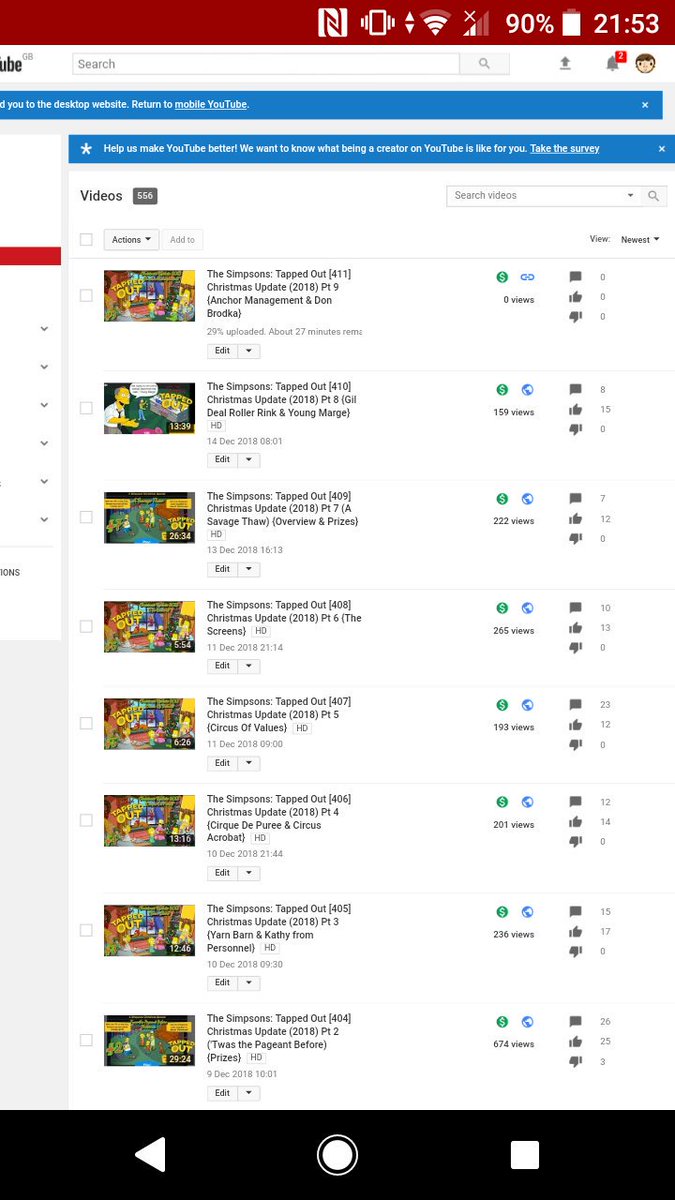The height and width of the screenshot is (1200, 675).
Task: Dismiss the creator survey banner
Action: click(x=661, y=149)
